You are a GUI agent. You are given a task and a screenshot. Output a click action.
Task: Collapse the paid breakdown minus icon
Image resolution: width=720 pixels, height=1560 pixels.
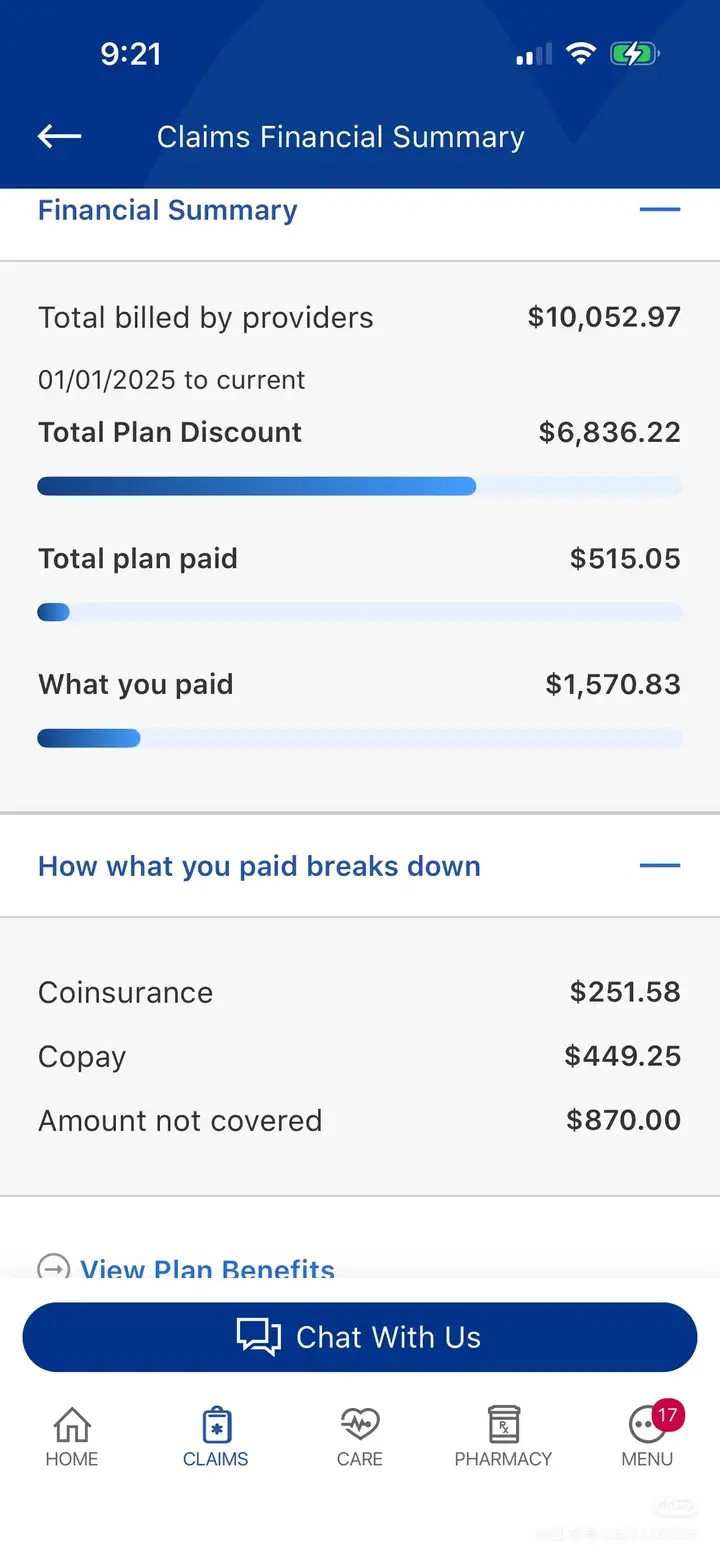pyautogui.click(x=660, y=866)
